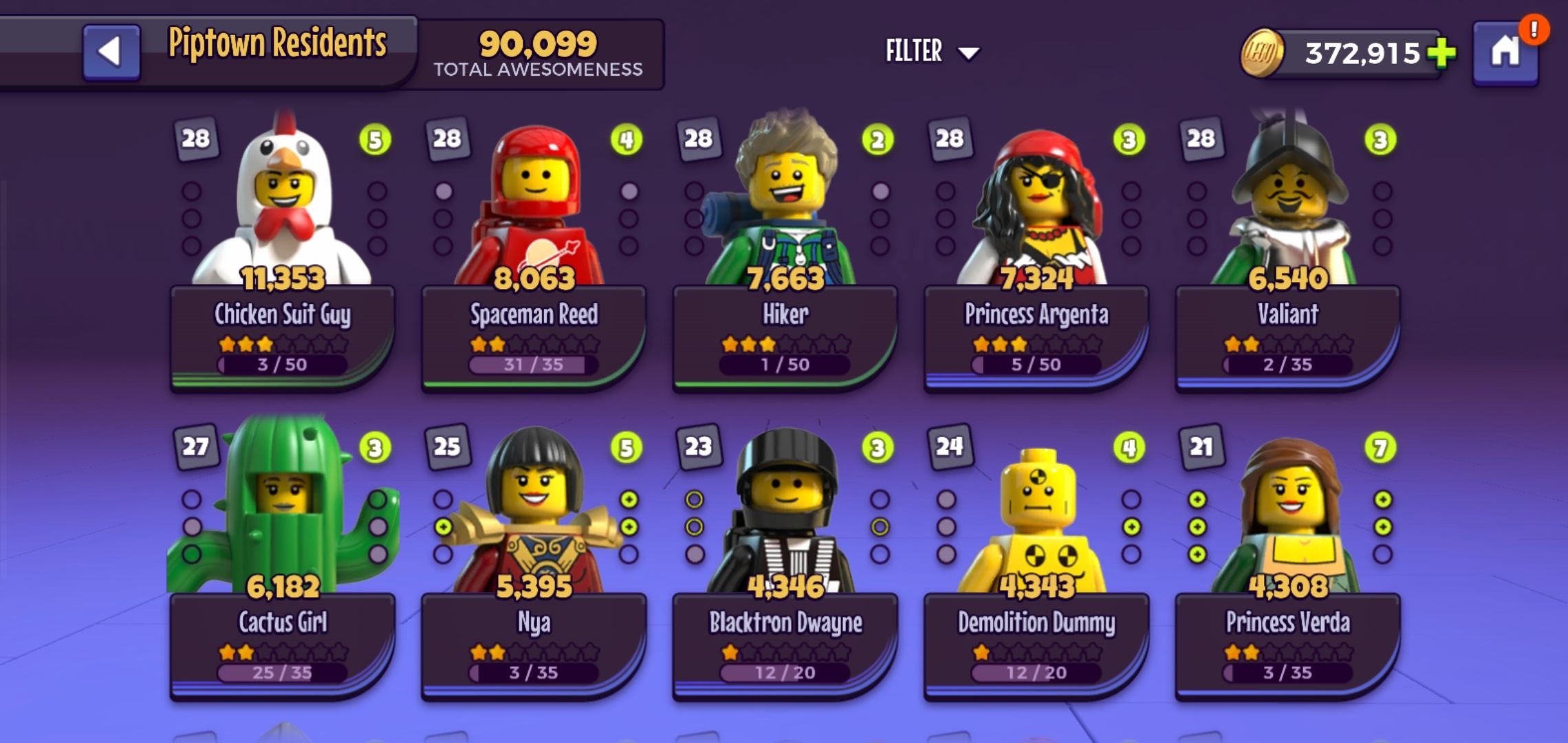The width and height of the screenshot is (1568, 743).
Task: Select the Valiant minifigure portrait
Action: [x=1287, y=198]
